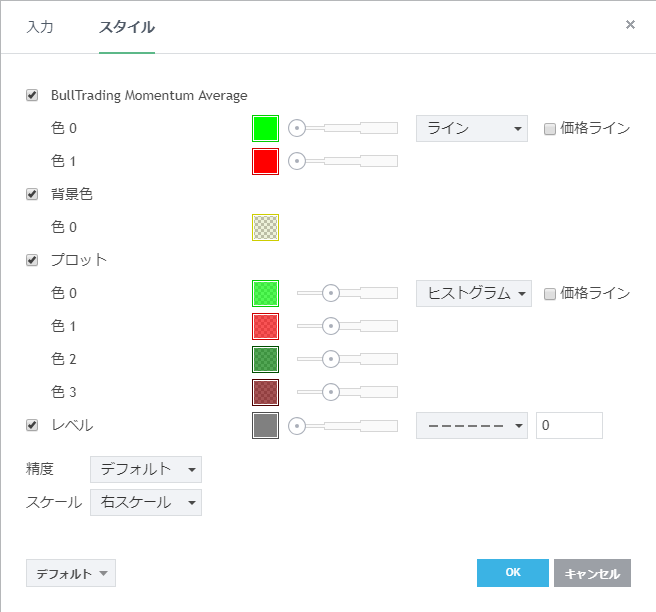Open the 背景色 yellow-bordered color swatch
Viewport: 656px width, 612px height.
coord(265,227)
